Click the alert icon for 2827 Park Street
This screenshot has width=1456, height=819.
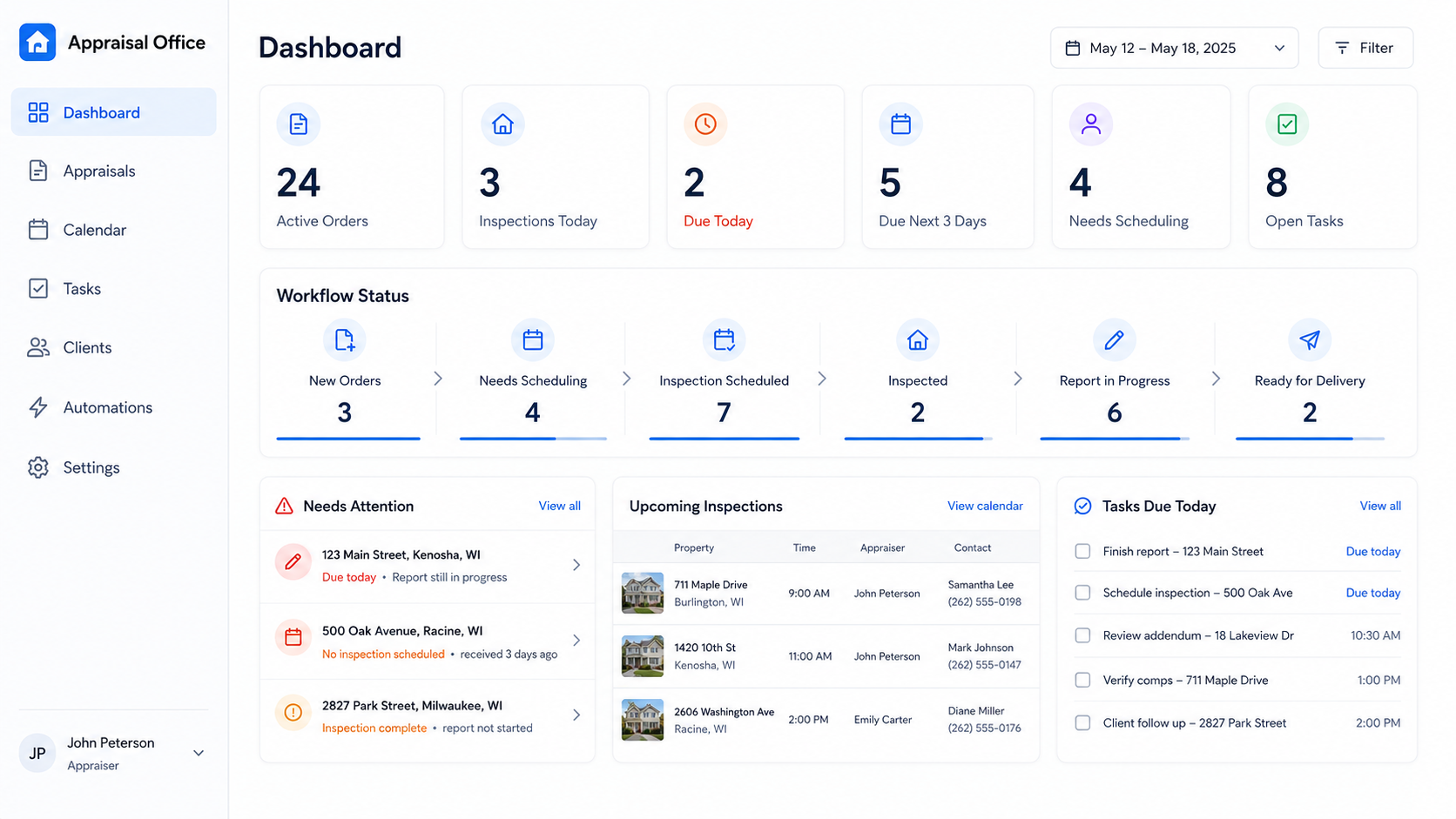[293, 713]
